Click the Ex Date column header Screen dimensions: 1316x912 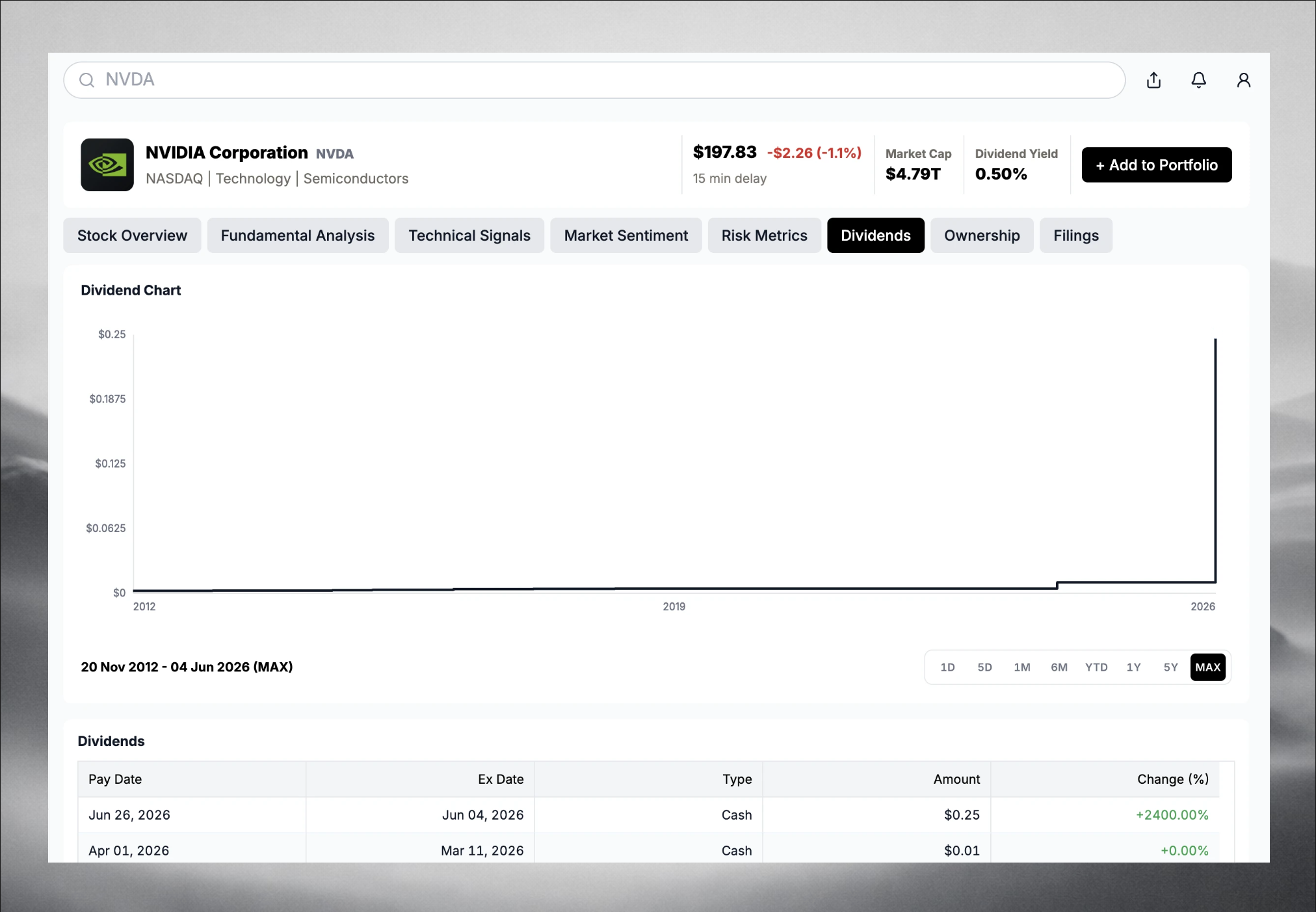(x=421, y=779)
